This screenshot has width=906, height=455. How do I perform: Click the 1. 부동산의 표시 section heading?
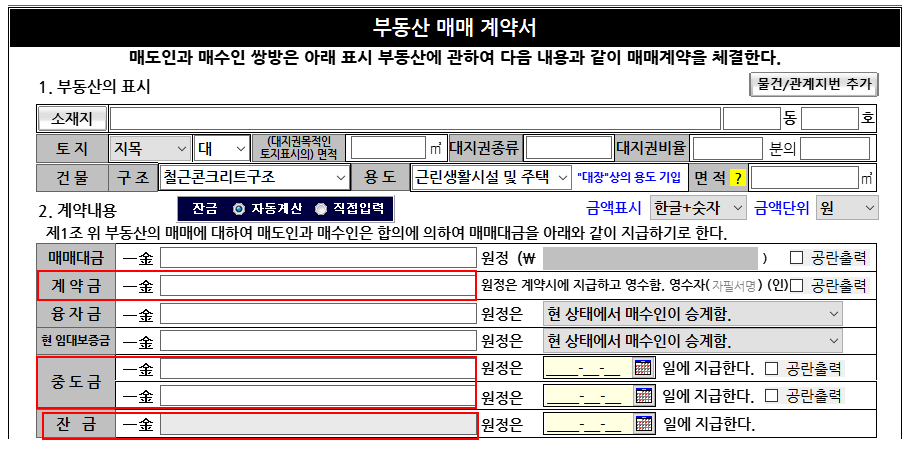click(94, 87)
